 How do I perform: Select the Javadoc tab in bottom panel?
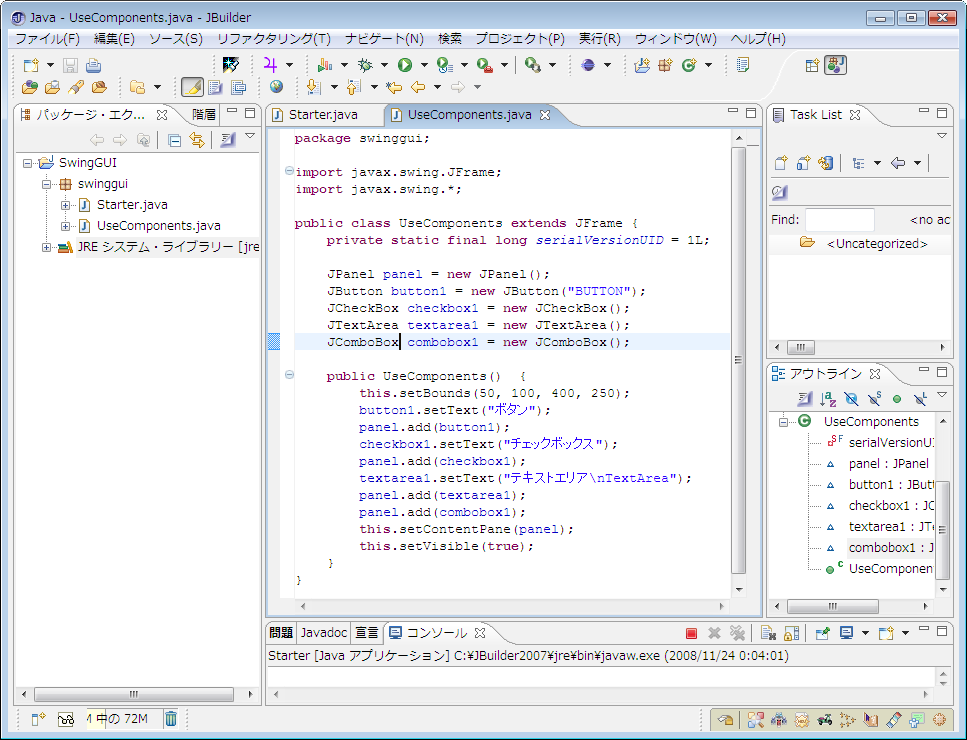click(x=324, y=633)
